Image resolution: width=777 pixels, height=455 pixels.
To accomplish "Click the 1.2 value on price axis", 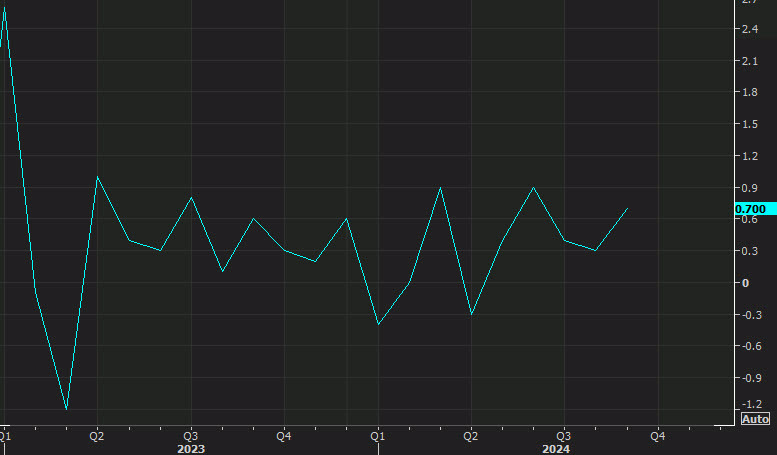I will click(x=748, y=157).
